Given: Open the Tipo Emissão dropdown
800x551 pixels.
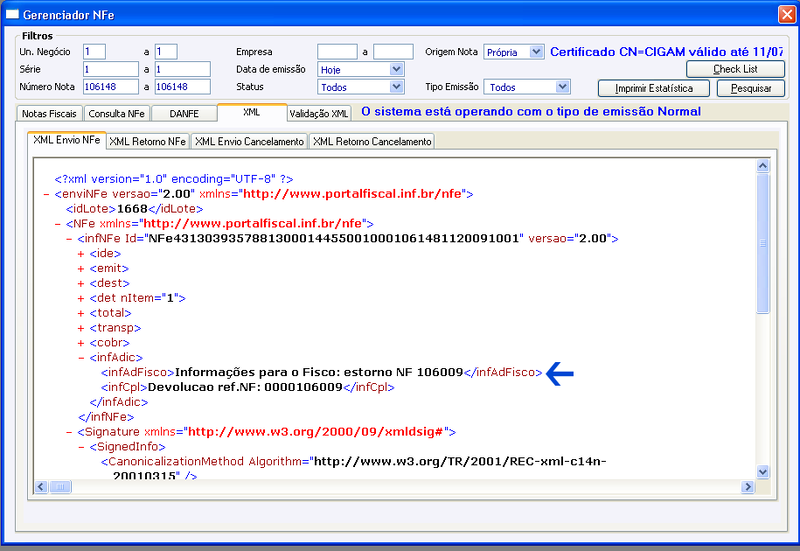Looking at the screenshot, I should pyautogui.click(x=562, y=87).
